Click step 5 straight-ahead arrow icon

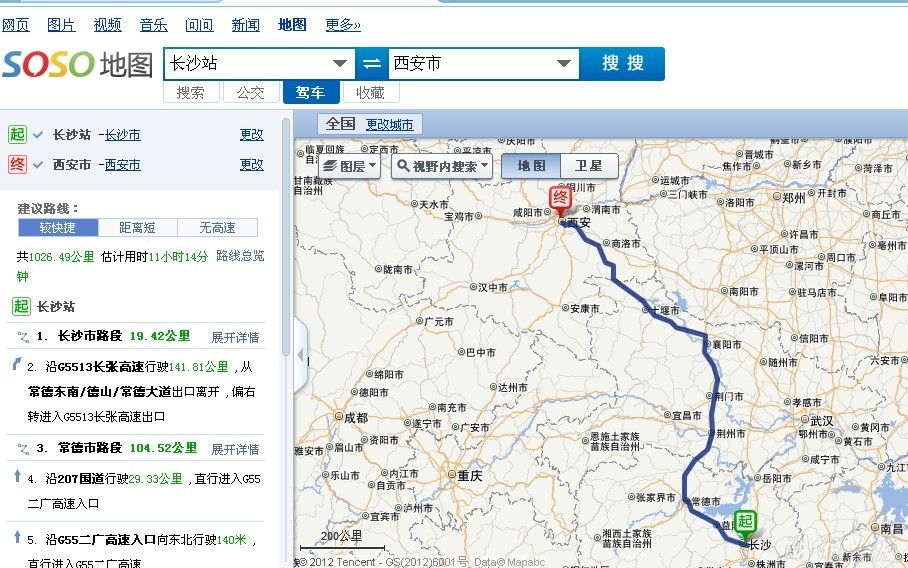coord(17,537)
